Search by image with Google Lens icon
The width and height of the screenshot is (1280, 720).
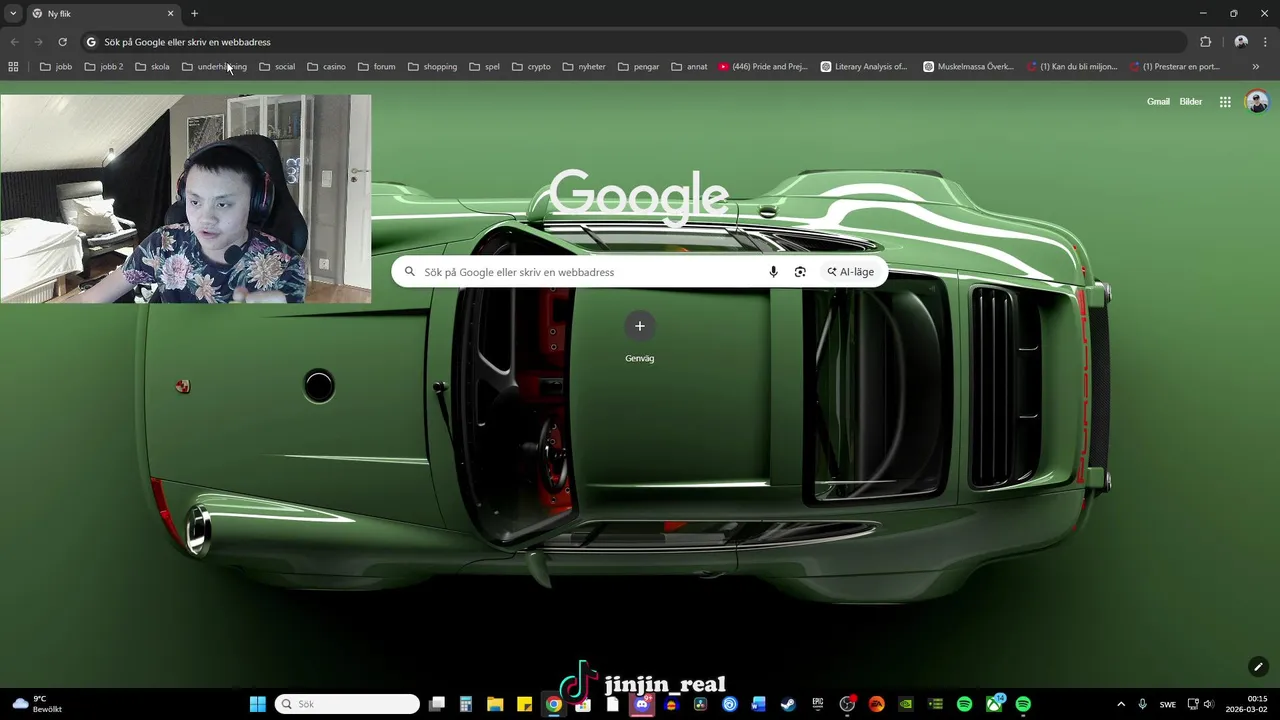click(x=800, y=272)
